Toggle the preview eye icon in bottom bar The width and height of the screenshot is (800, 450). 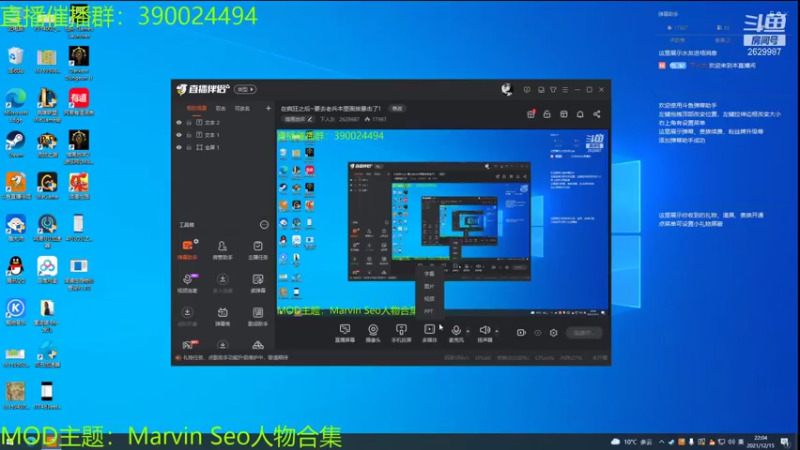click(x=538, y=333)
